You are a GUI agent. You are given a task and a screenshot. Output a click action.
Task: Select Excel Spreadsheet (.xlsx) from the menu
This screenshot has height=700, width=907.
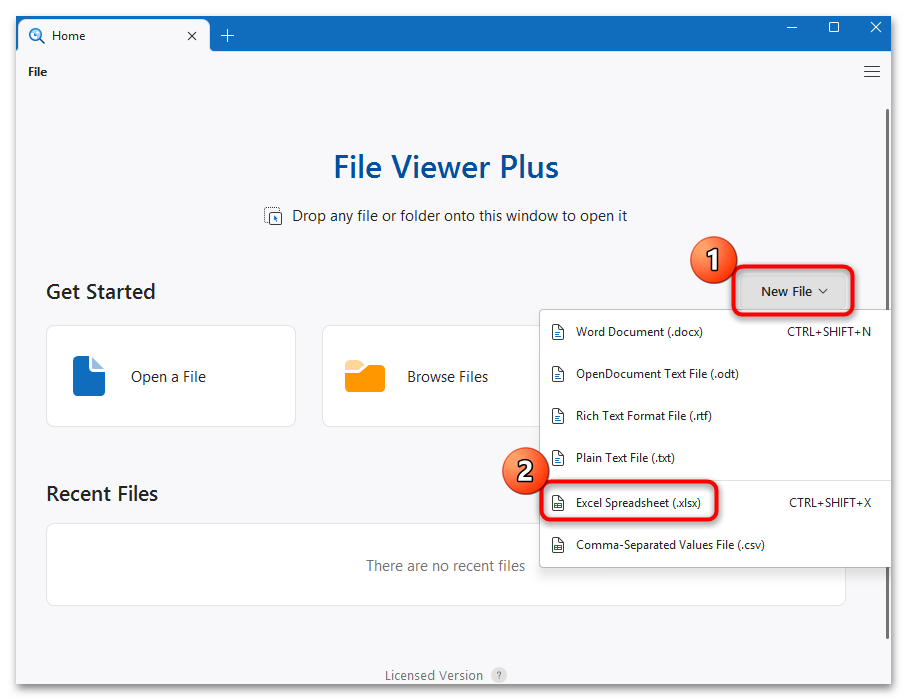(x=640, y=502)
